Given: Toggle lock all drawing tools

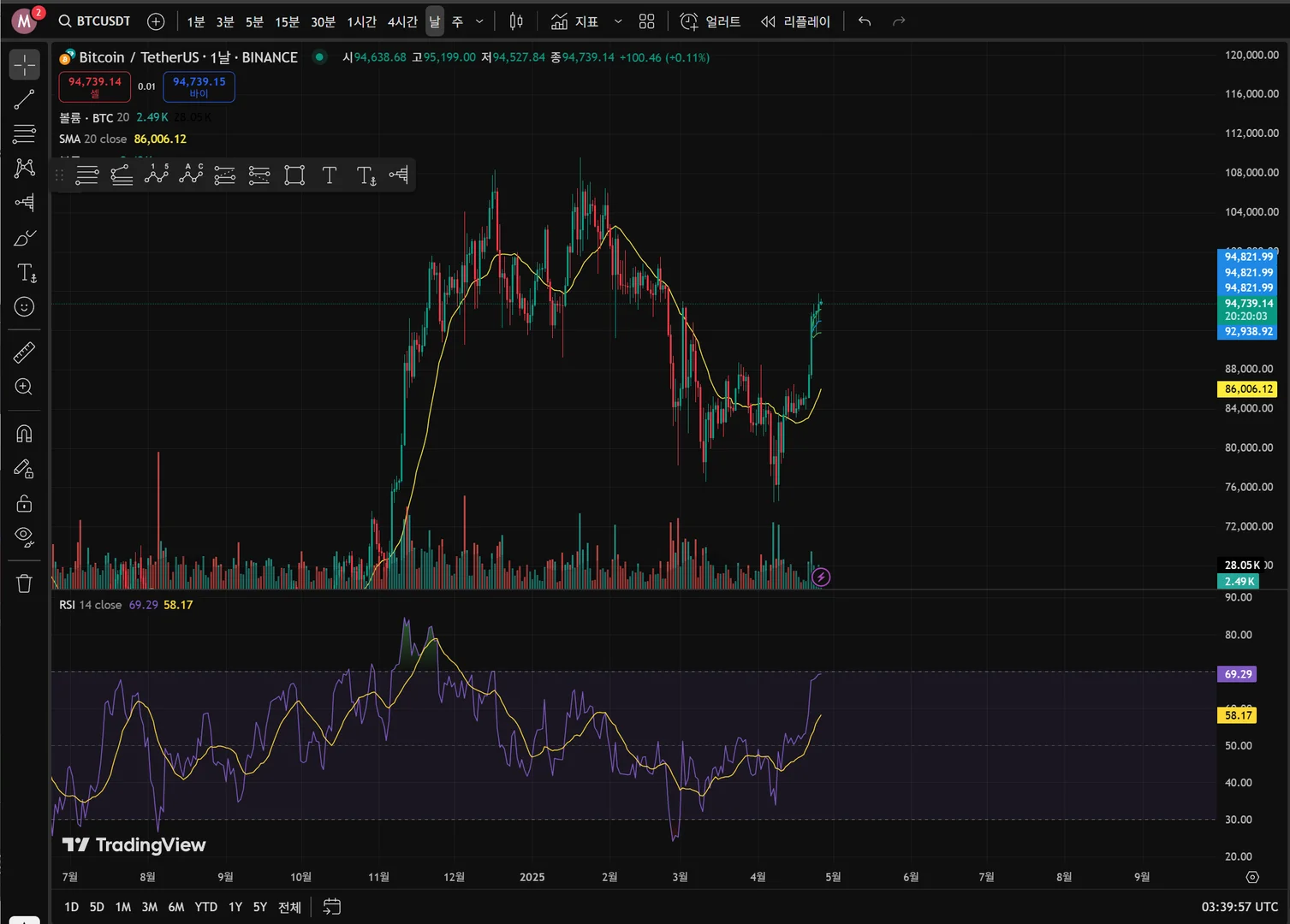Looking at the screenshot, I should 24,503.
